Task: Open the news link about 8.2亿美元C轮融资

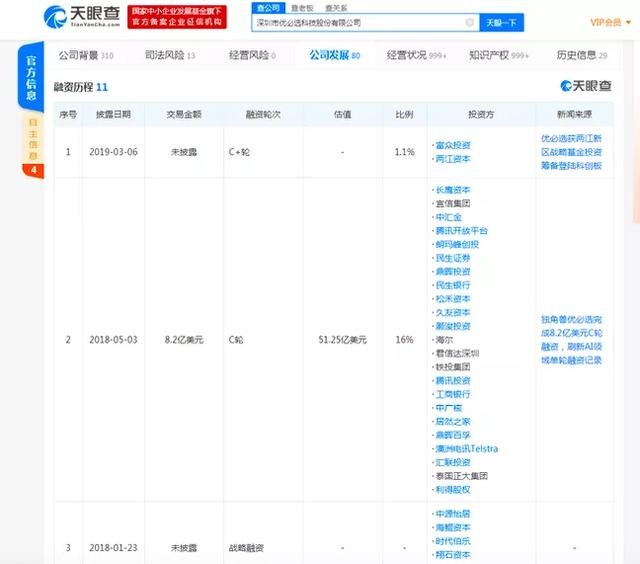Action: (571, 340)
